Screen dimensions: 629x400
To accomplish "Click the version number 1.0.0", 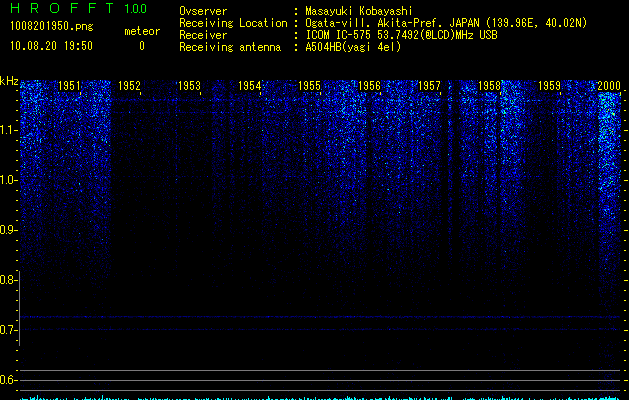I will [x=136, y=9].
